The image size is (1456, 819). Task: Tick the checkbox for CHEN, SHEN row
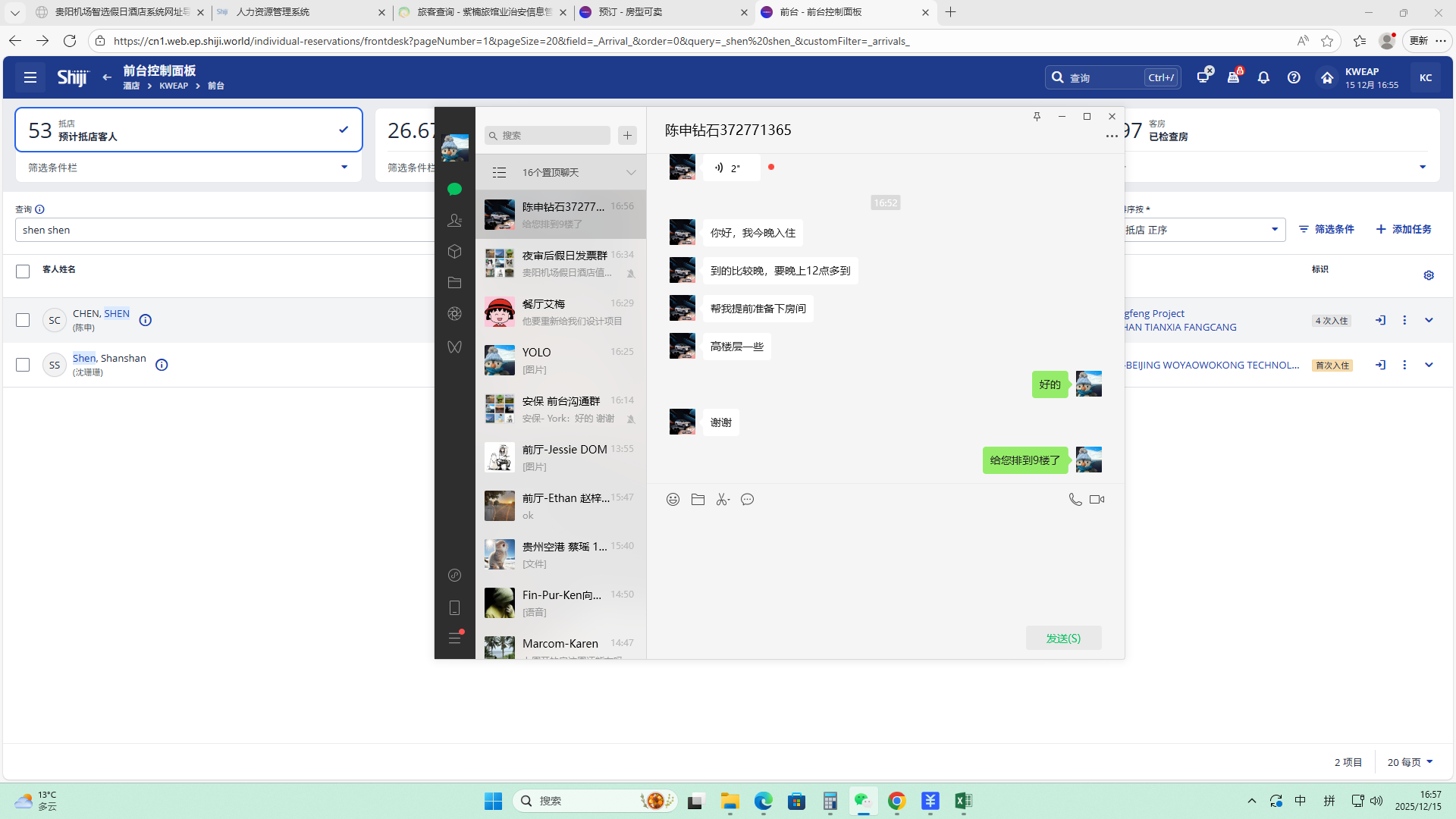pyautogui.click(x=23, y=320)
